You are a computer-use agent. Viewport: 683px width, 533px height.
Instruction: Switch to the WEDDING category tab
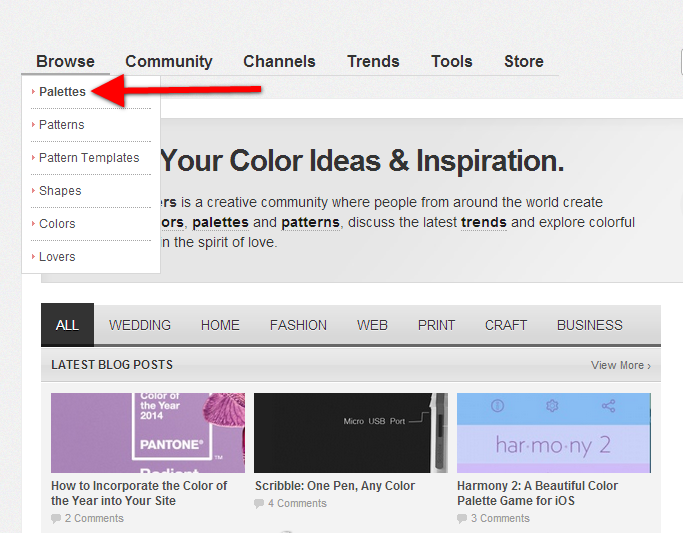(x=140, y=325)
